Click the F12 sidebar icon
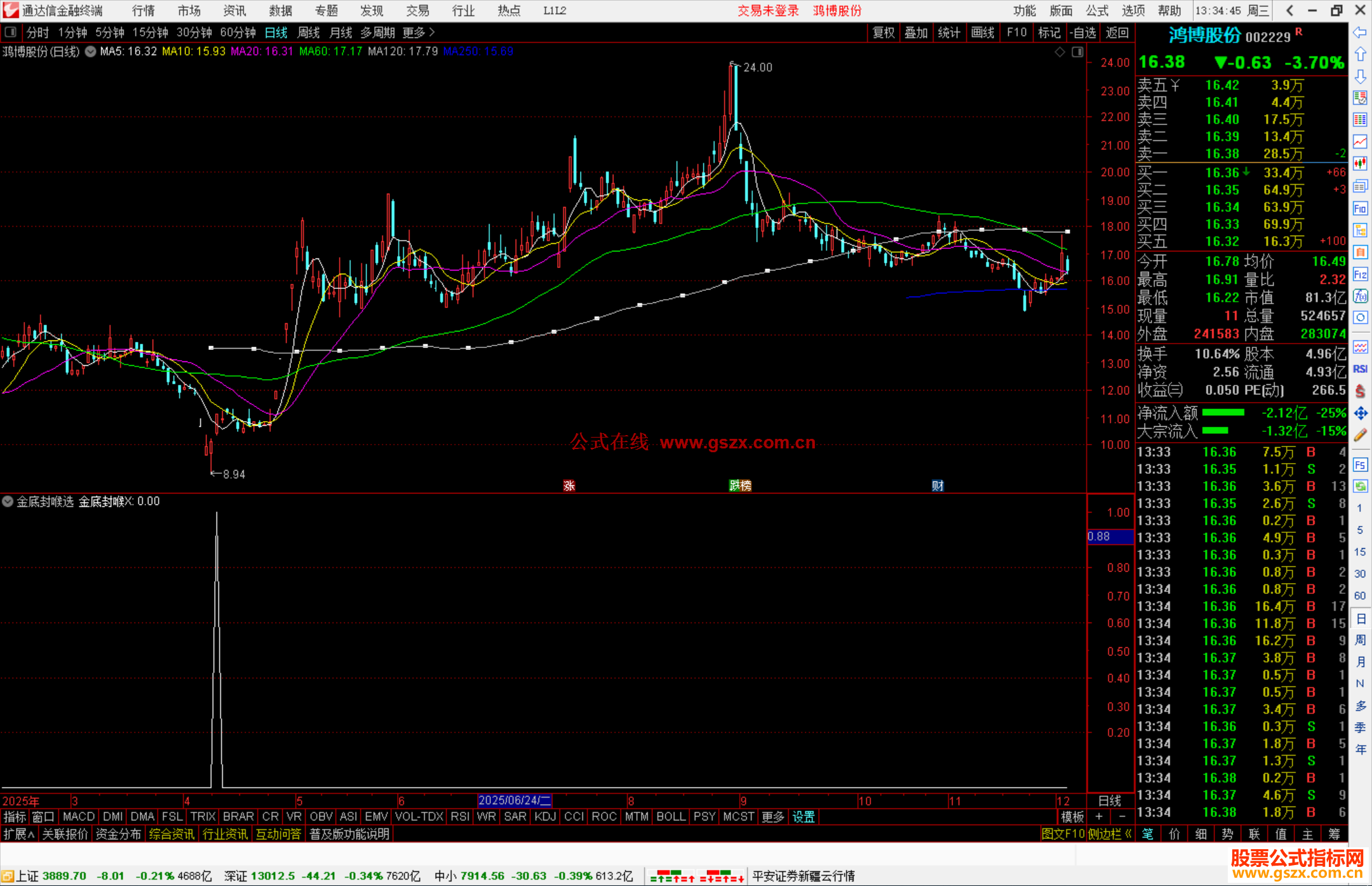1372x886 pixels. point(1360,274)
